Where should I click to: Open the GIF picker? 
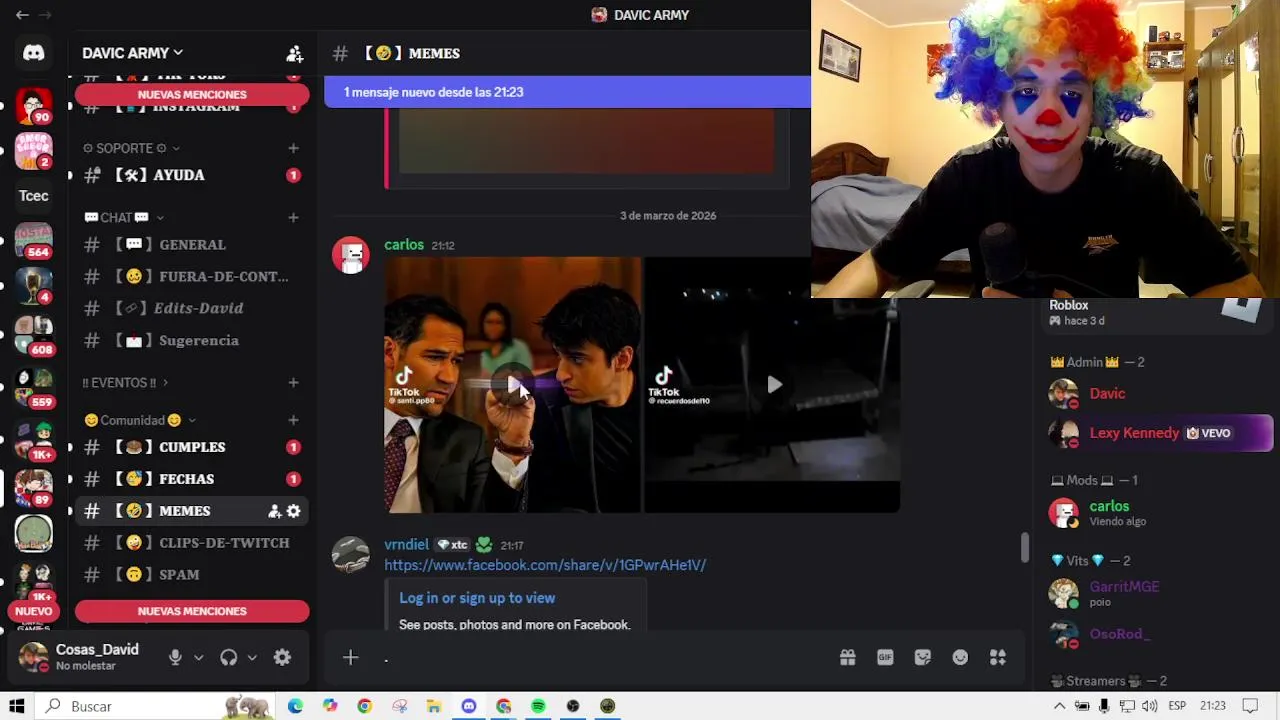point(885,657)
